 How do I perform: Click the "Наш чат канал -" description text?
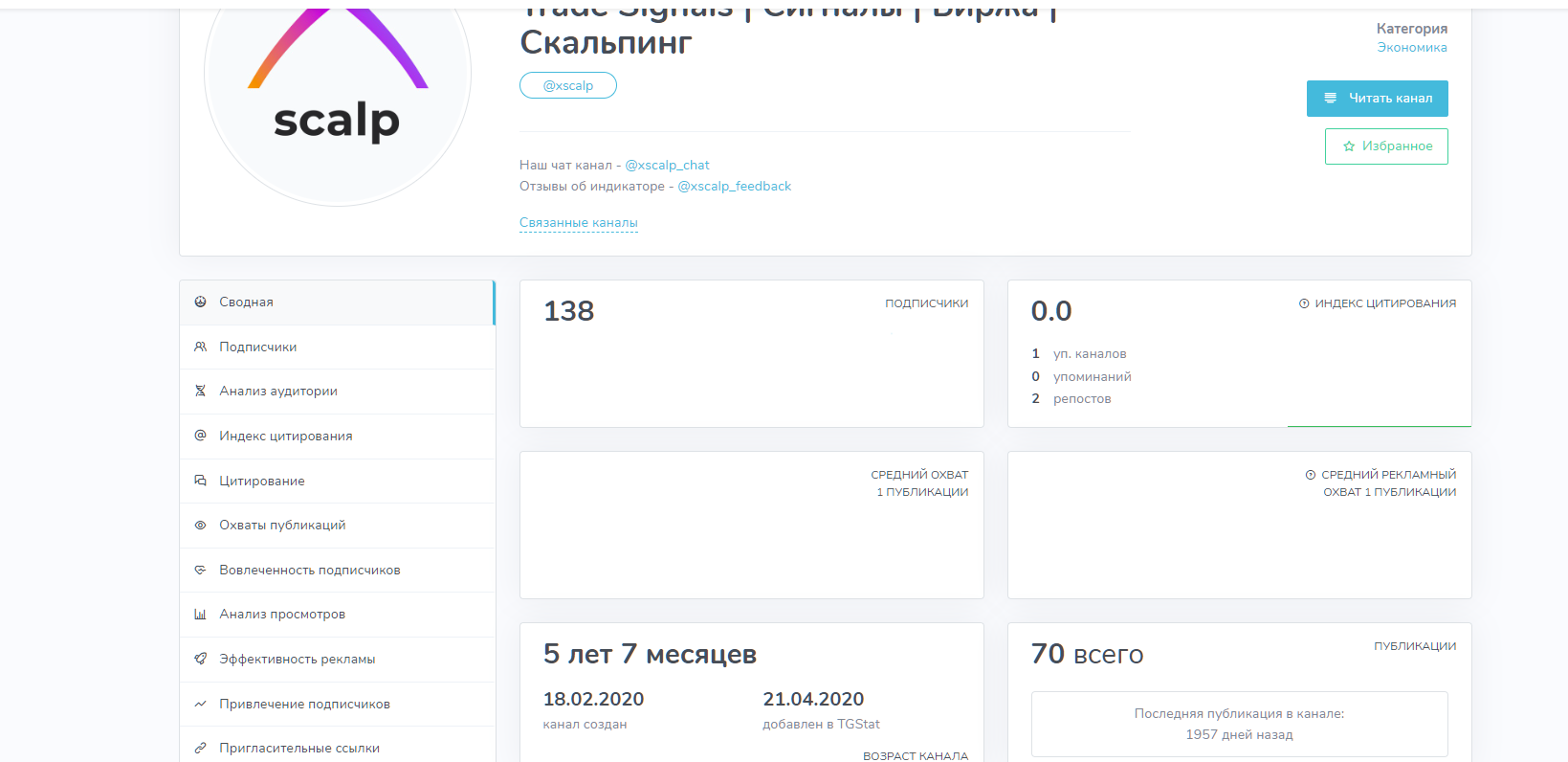(x=570, y=165)
